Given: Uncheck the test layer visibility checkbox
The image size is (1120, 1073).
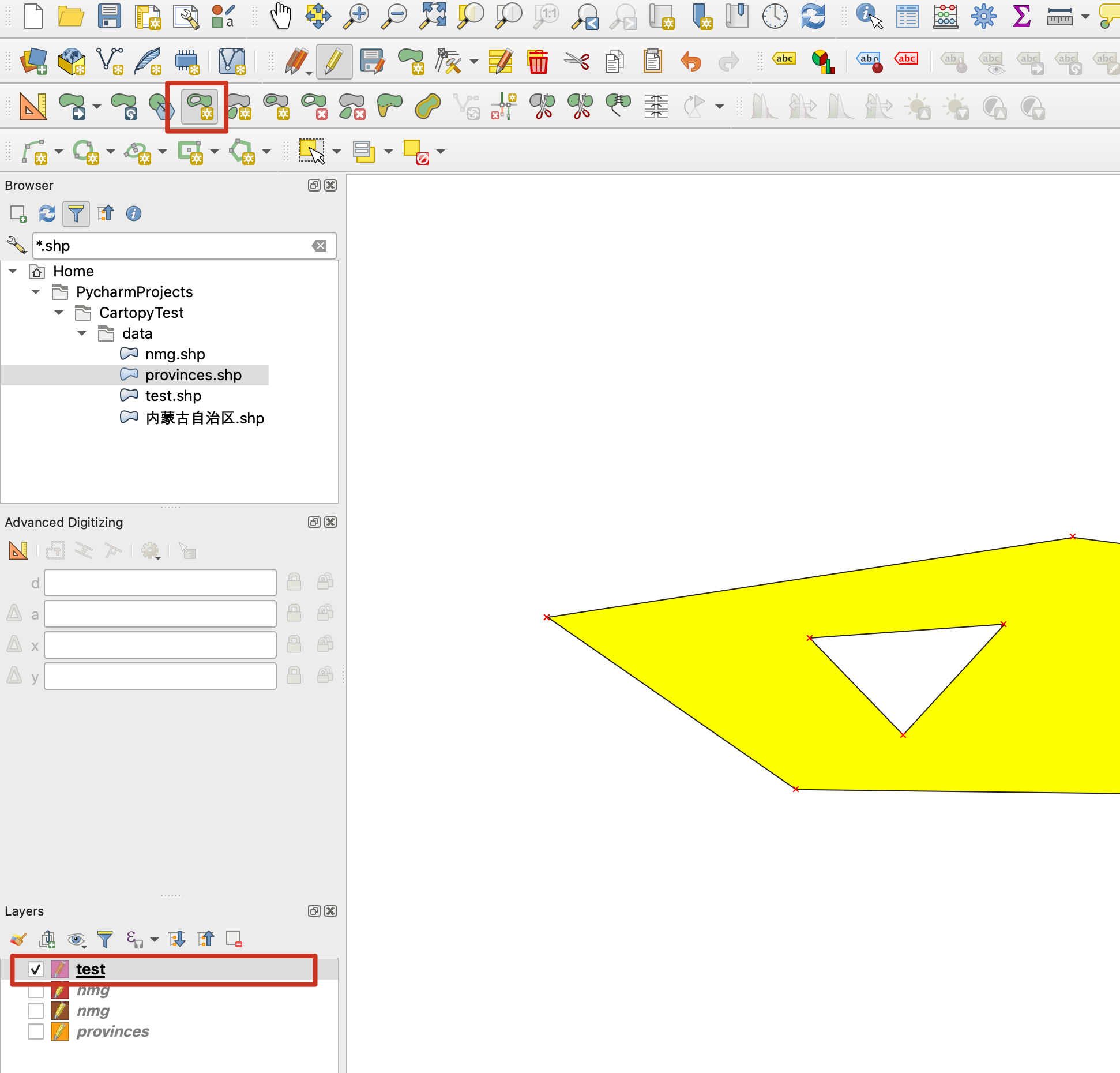Looking at the screenshot, I should coord(36,969).
